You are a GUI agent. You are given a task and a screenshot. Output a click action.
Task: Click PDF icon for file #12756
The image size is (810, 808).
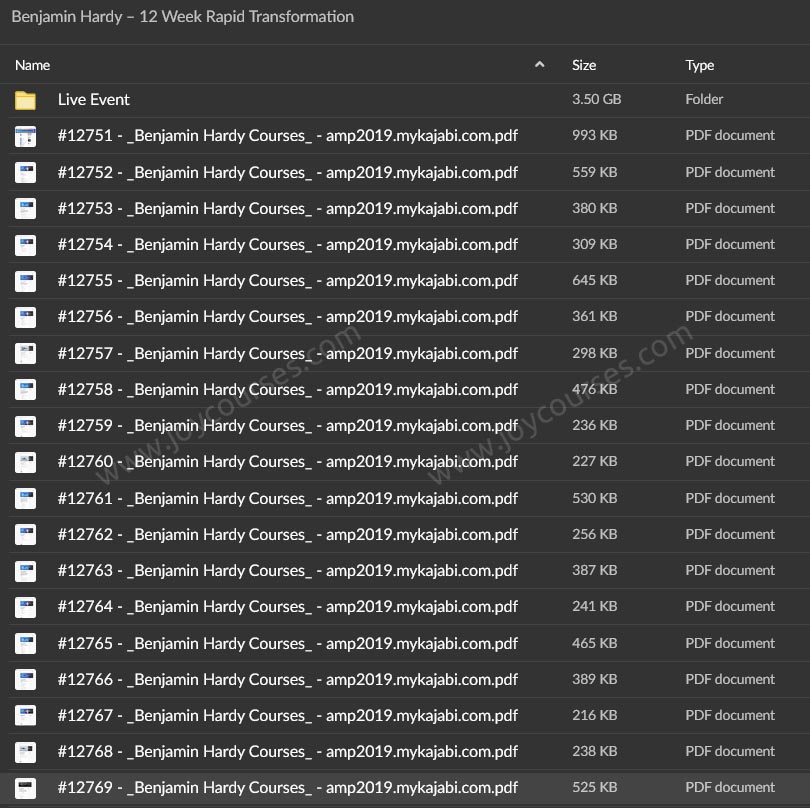click(25, 317)
